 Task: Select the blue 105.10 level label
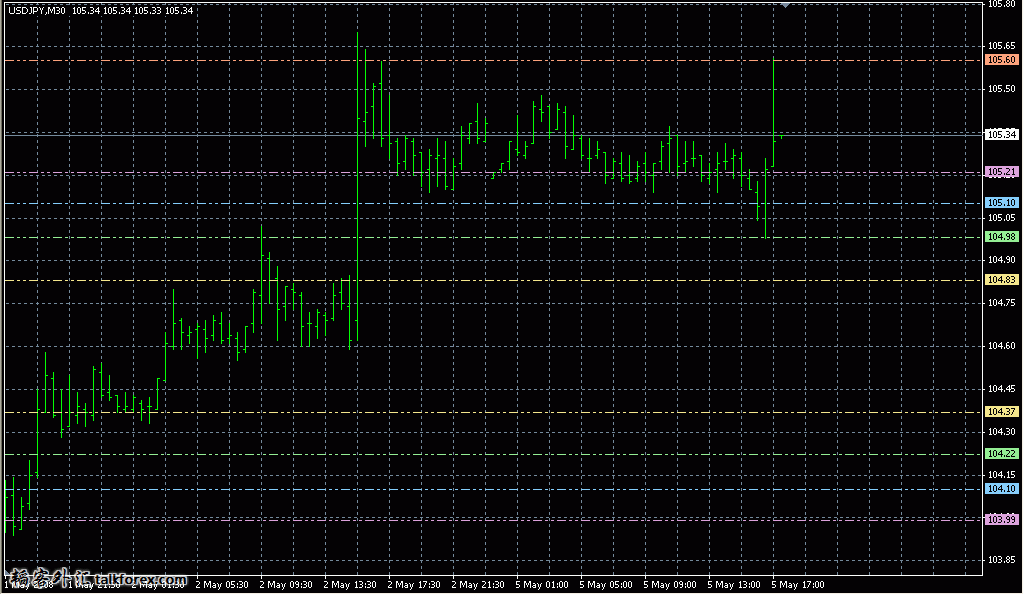click(1001, 203)
